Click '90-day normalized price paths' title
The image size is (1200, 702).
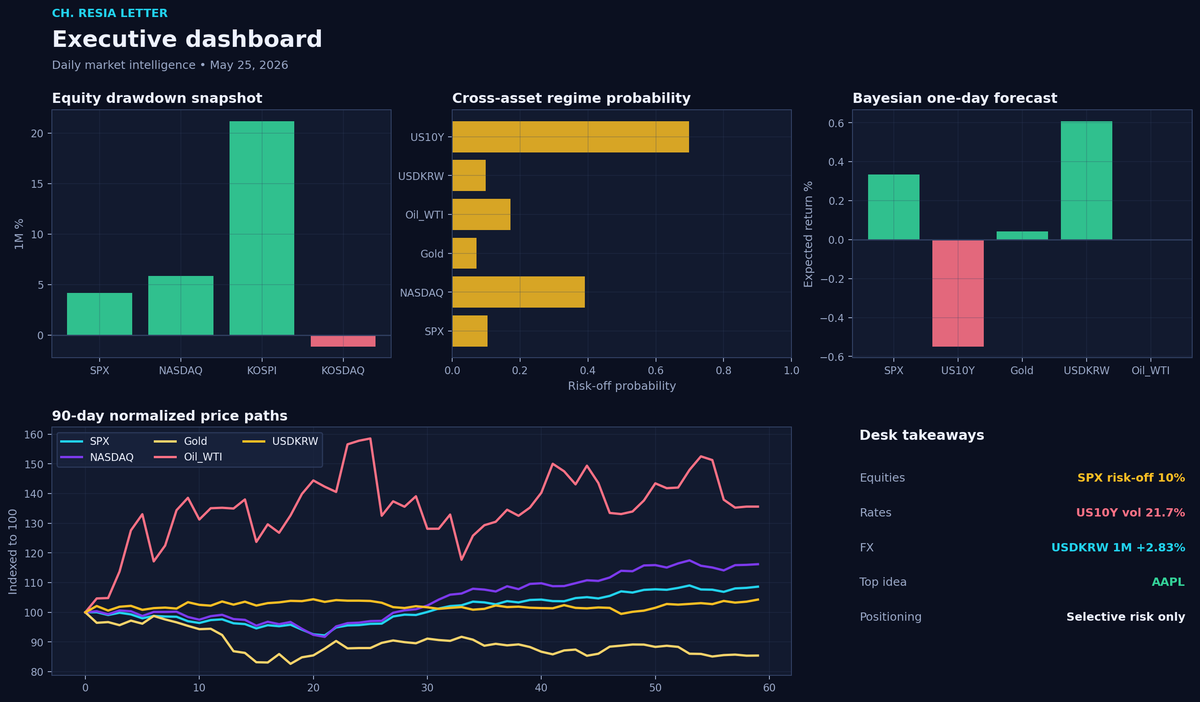click(x=170, y=416)
